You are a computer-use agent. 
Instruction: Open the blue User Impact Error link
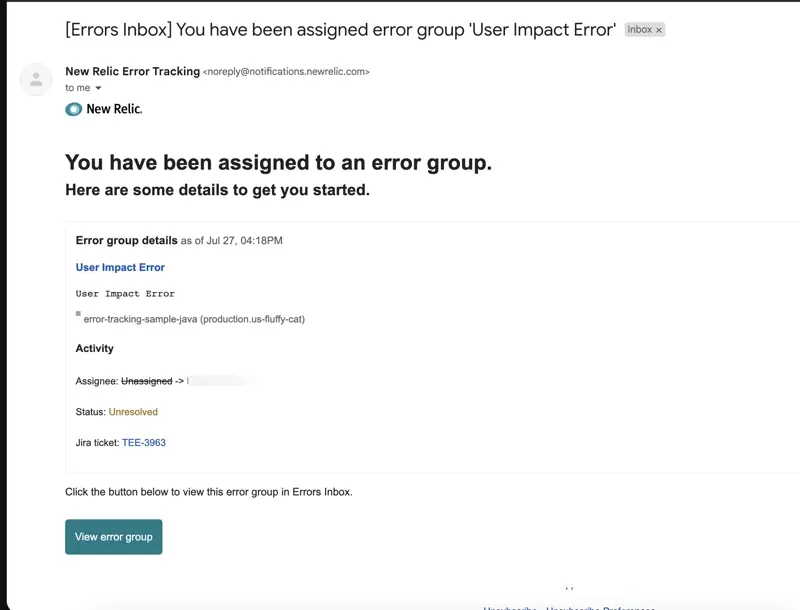(120, 267)
